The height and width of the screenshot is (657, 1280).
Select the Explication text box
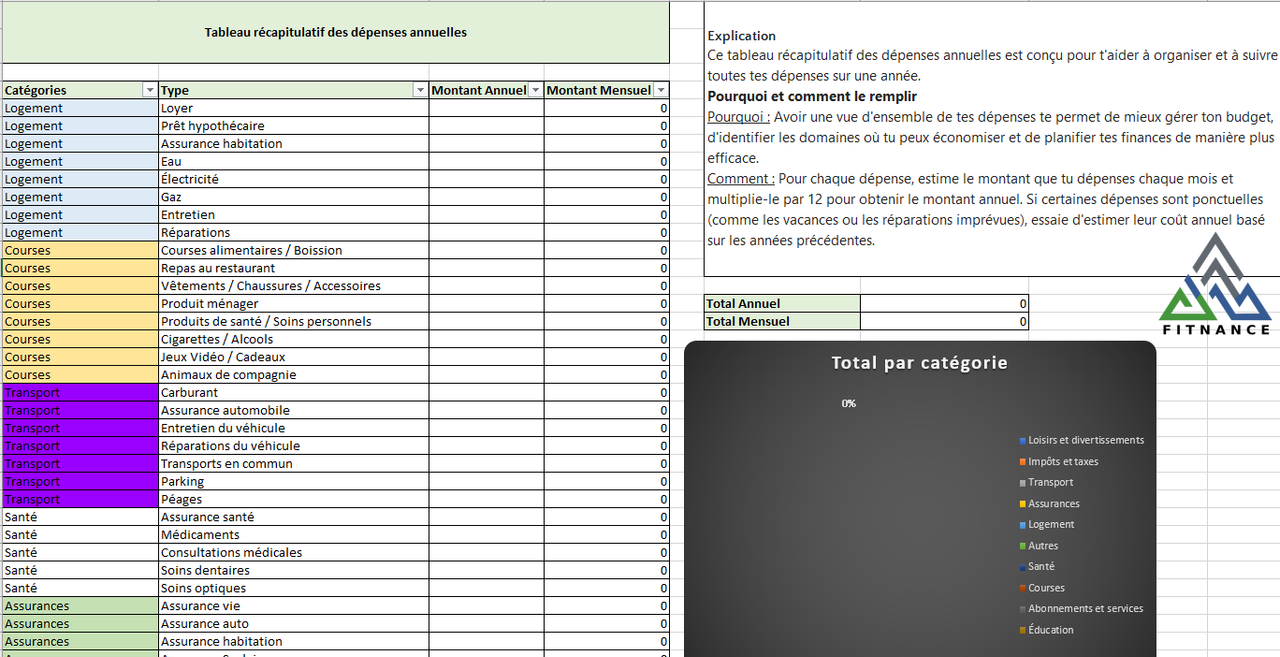click(x=992, y=139)
